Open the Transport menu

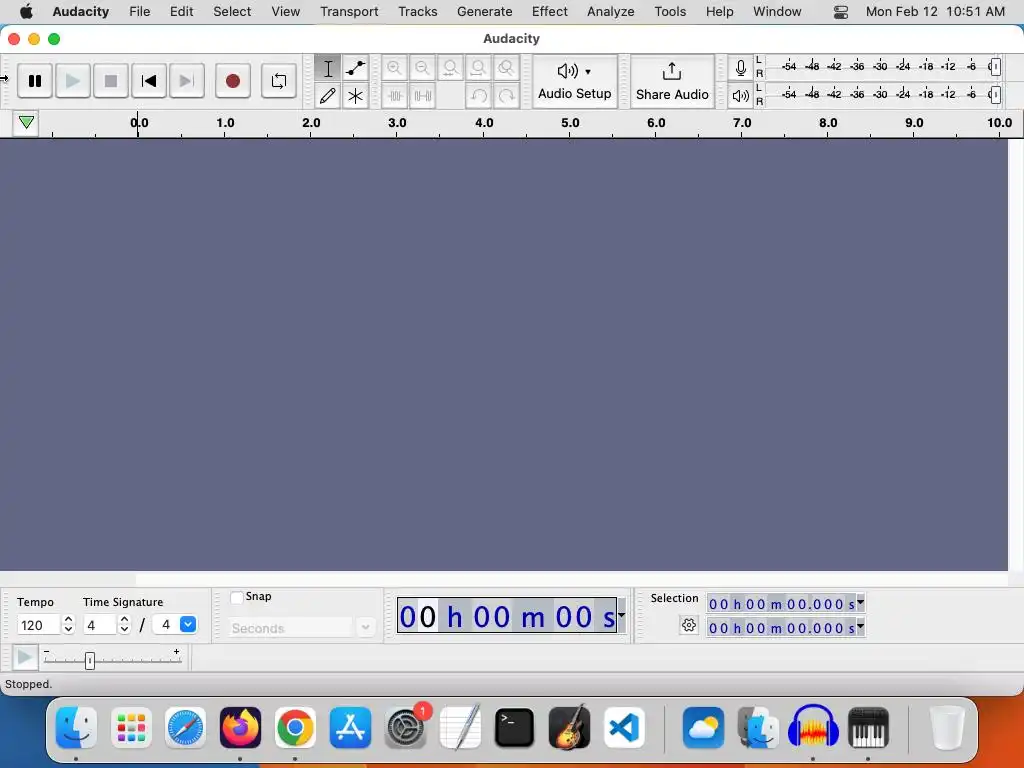[x=349, y=12]
